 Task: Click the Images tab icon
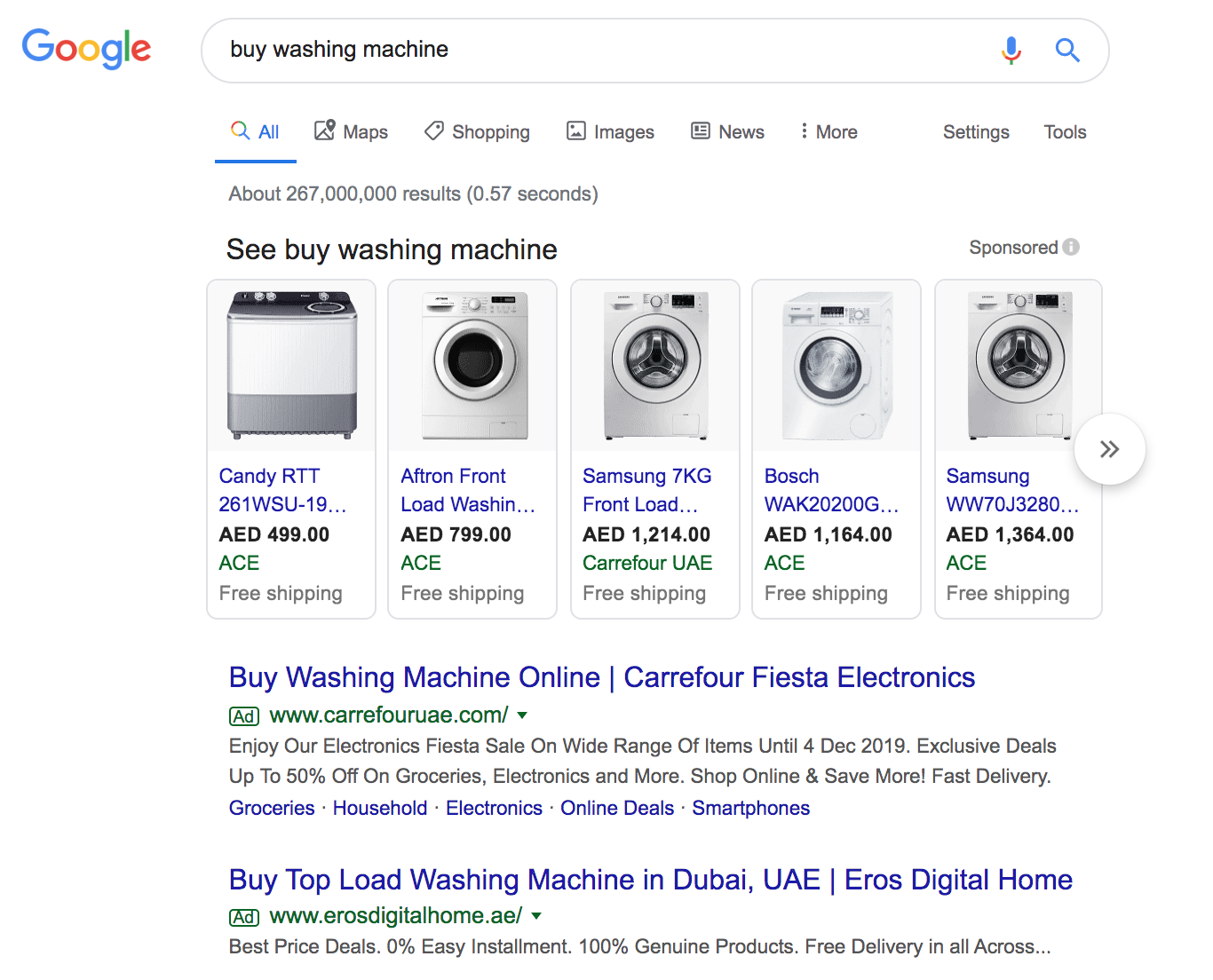coord(576,131)
